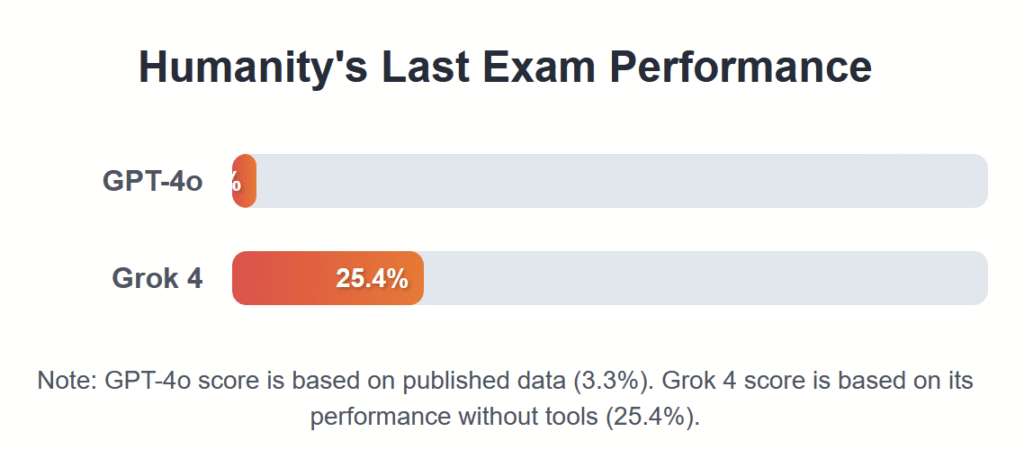1024x459 pixels.
Task: Select the GPT-4o row label
Action: [153, 182]
